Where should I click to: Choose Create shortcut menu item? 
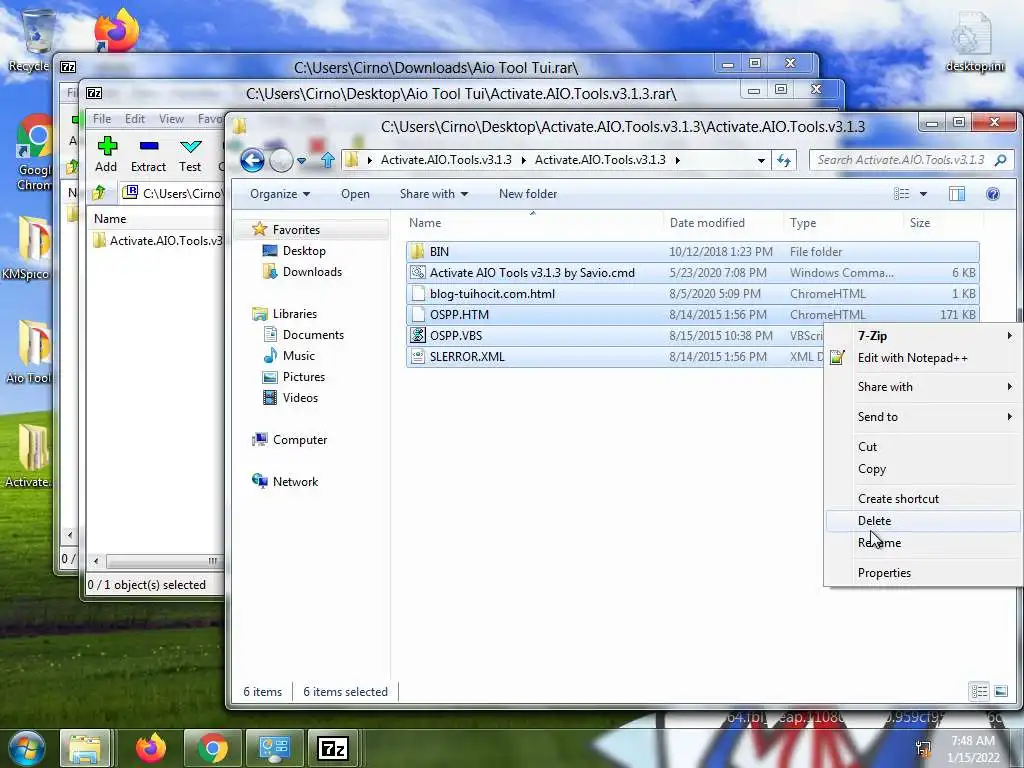pyautogui.click(x=923, y=498)
